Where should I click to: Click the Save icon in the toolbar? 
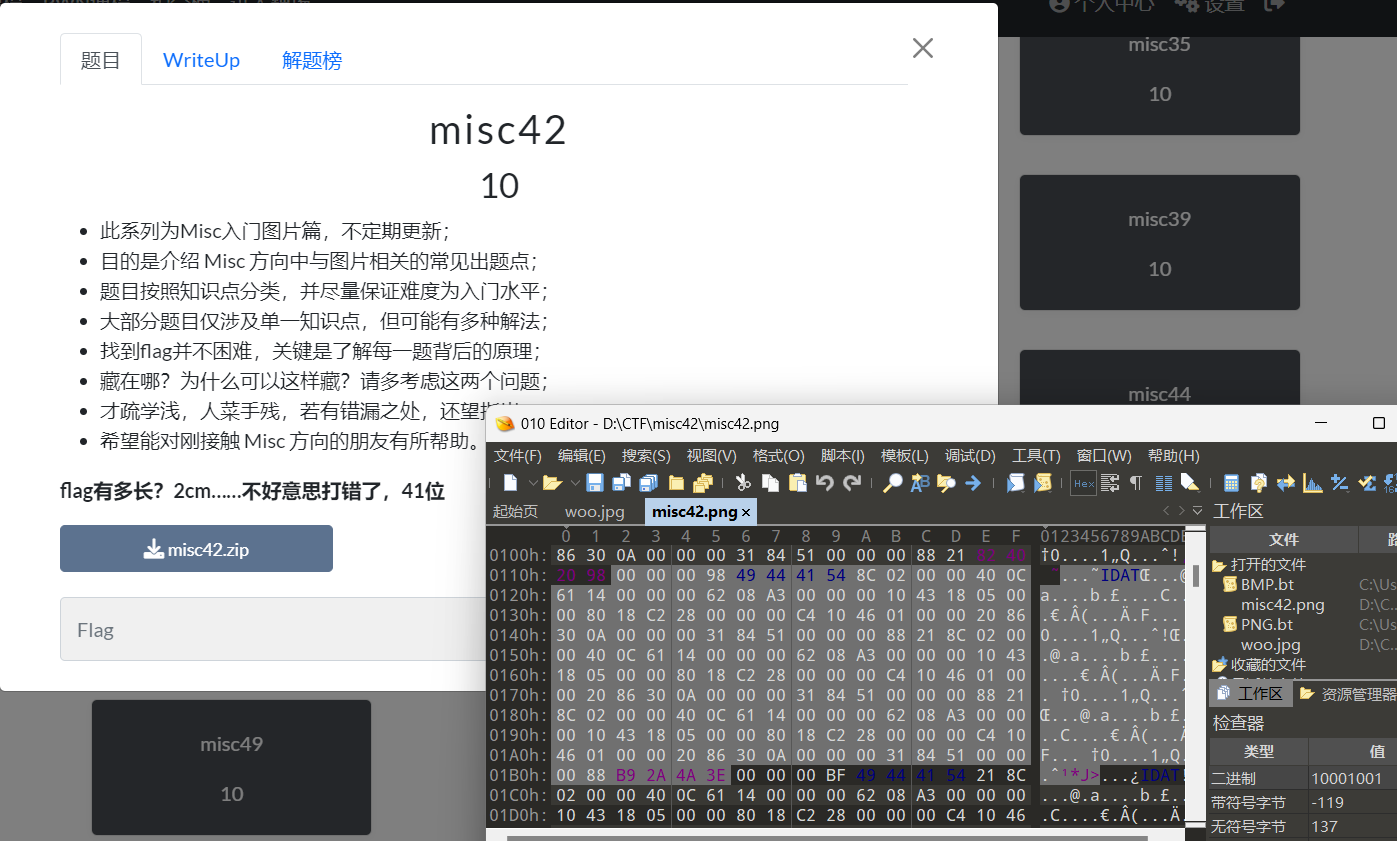(x=595, y=483)
